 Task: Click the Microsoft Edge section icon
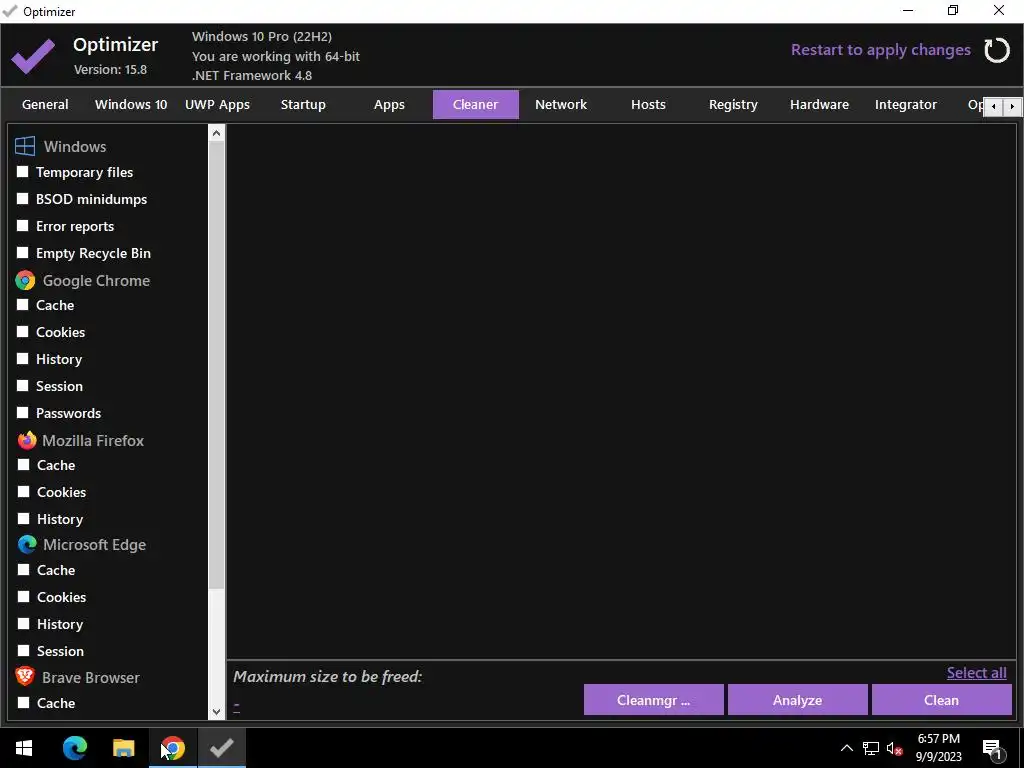point(27,545)
